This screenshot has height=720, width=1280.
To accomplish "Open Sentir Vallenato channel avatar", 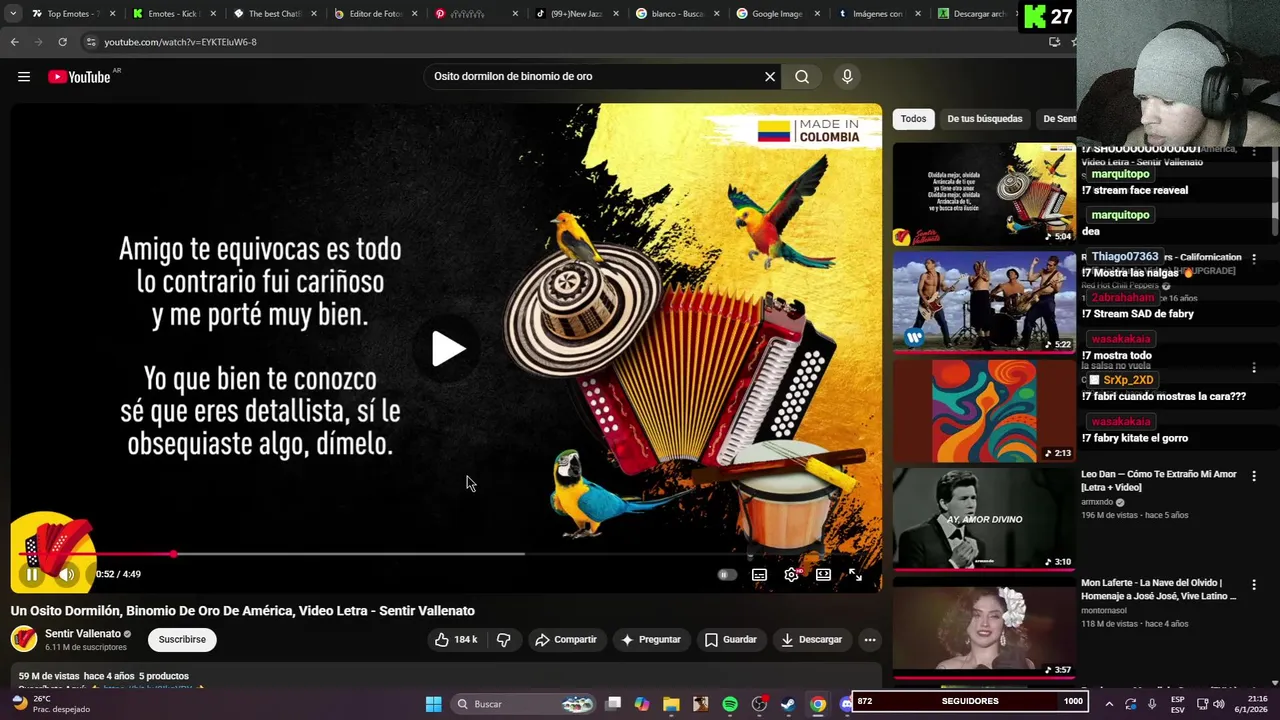I will coord(24,639).
